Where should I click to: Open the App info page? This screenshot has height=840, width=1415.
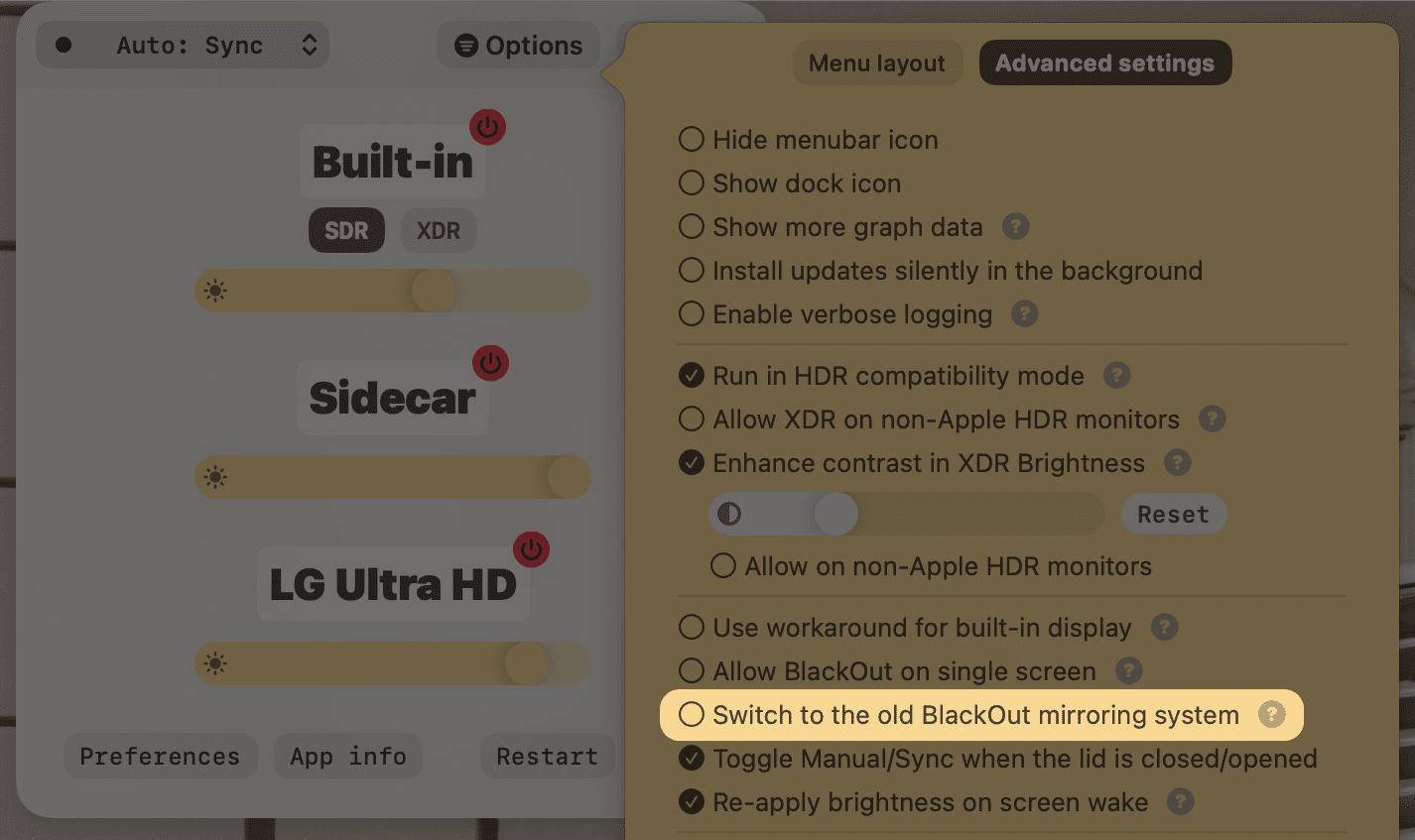pos(348,756)
